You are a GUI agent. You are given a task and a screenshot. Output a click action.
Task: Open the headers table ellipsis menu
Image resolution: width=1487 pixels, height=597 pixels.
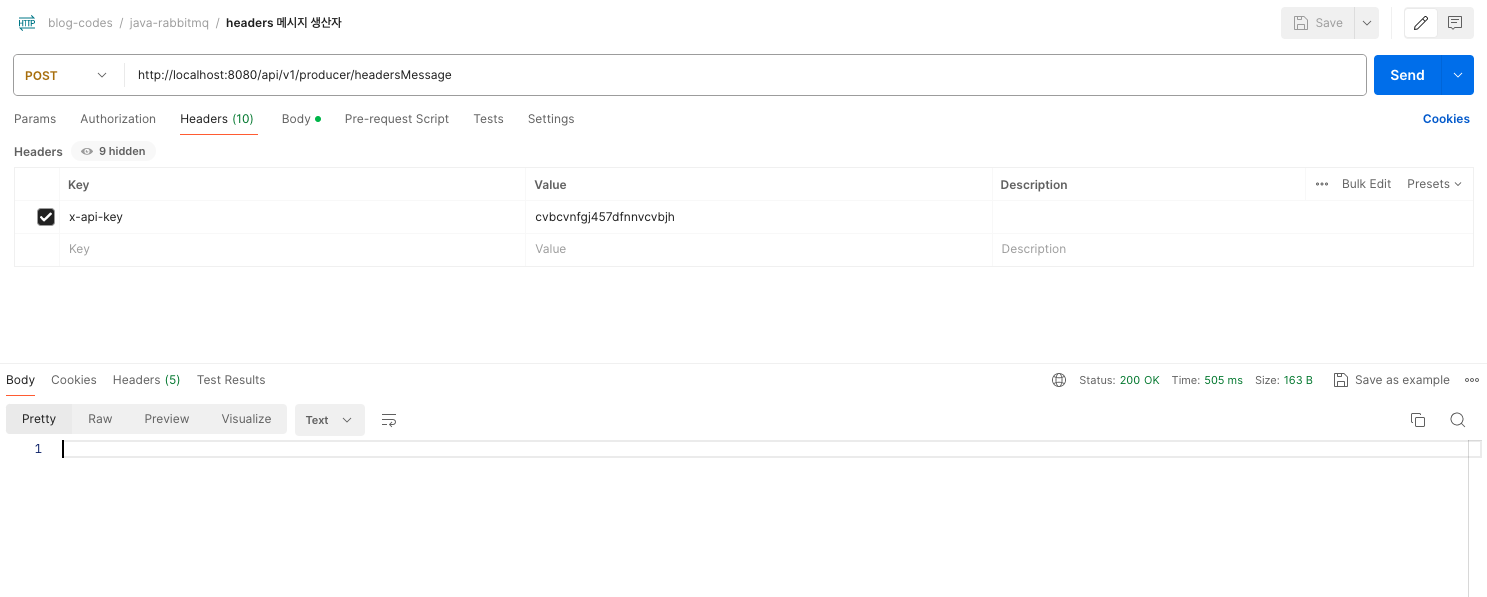[x=1322, y=184]
